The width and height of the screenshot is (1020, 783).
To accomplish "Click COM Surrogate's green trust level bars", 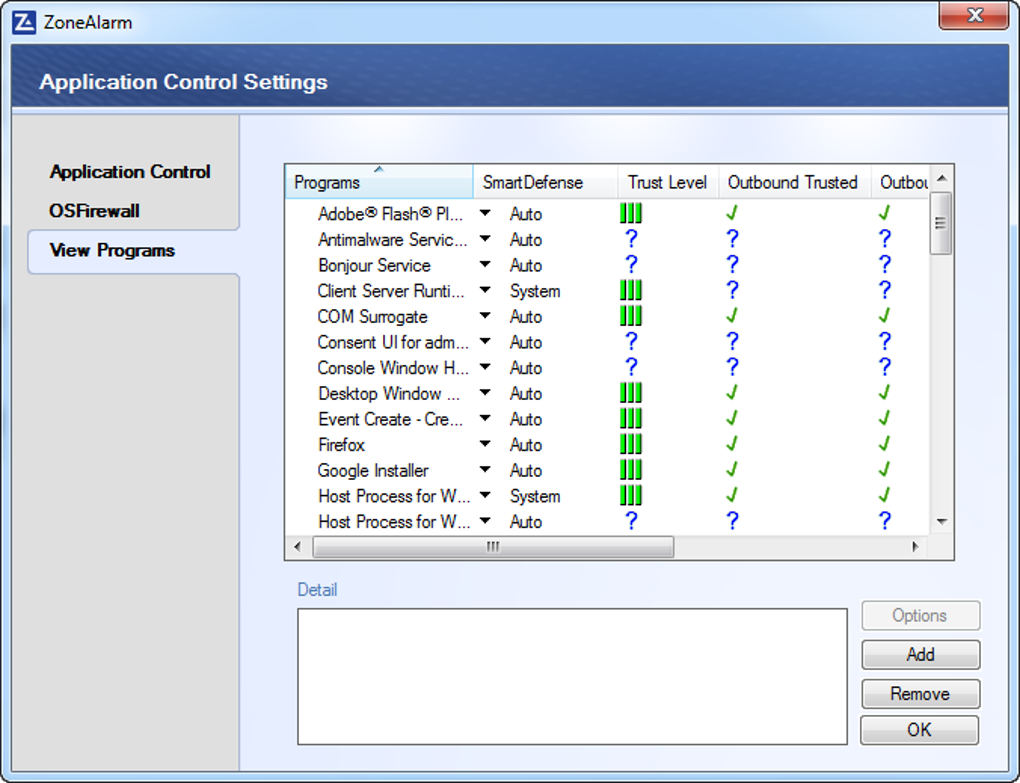I will point(630,317).
